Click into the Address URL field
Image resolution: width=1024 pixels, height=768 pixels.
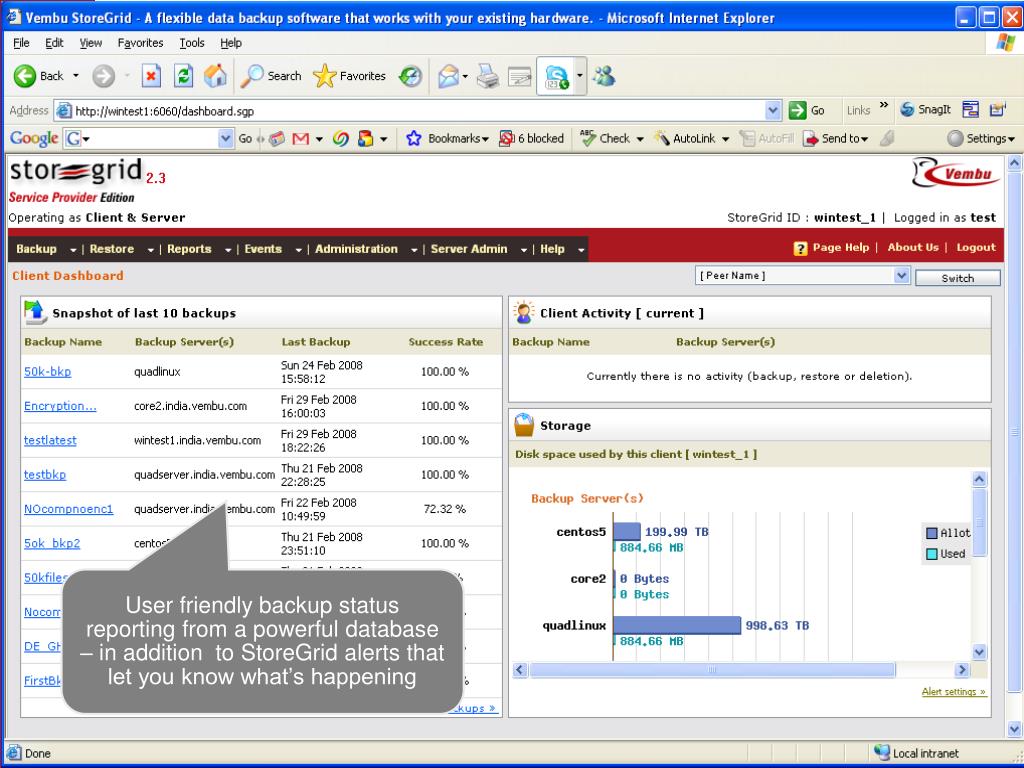coord(418,110)
